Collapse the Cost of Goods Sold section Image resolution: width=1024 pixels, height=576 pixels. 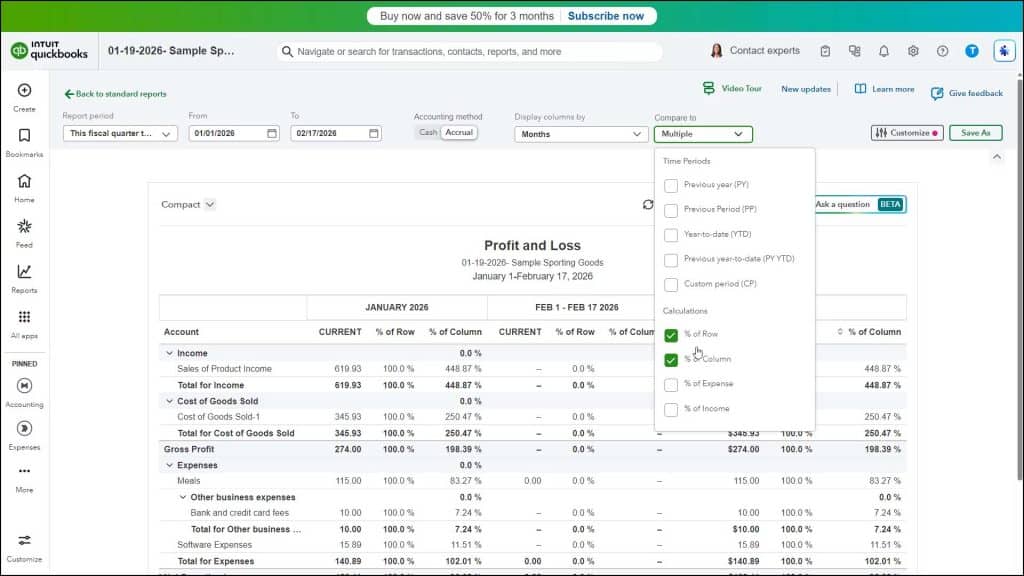[x=169, y=400]
